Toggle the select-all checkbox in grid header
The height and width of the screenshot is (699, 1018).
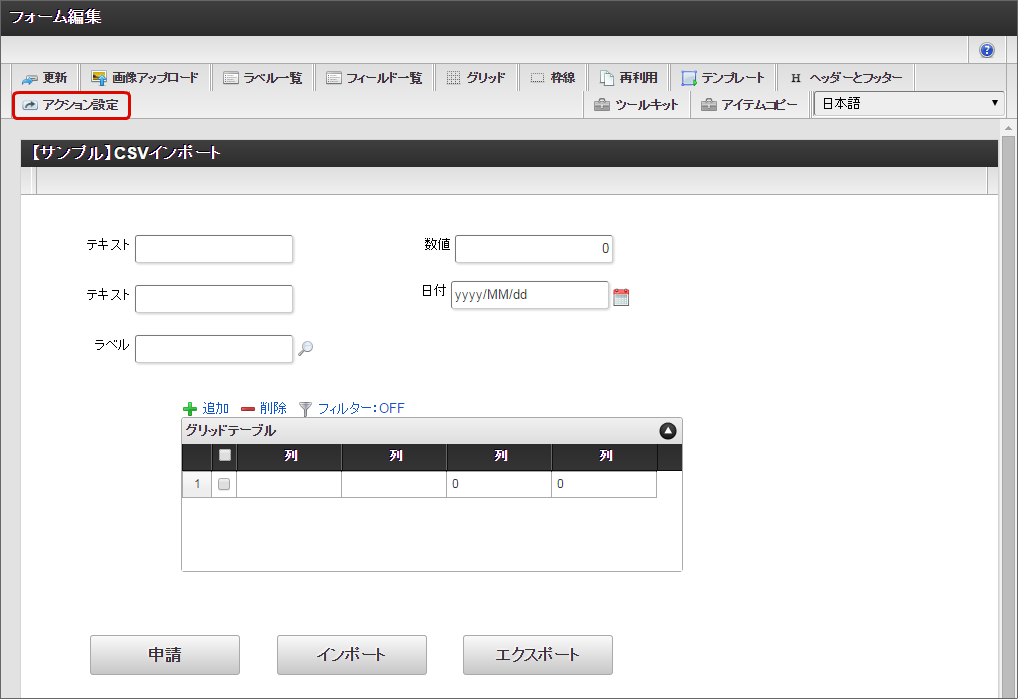[225, 456]
